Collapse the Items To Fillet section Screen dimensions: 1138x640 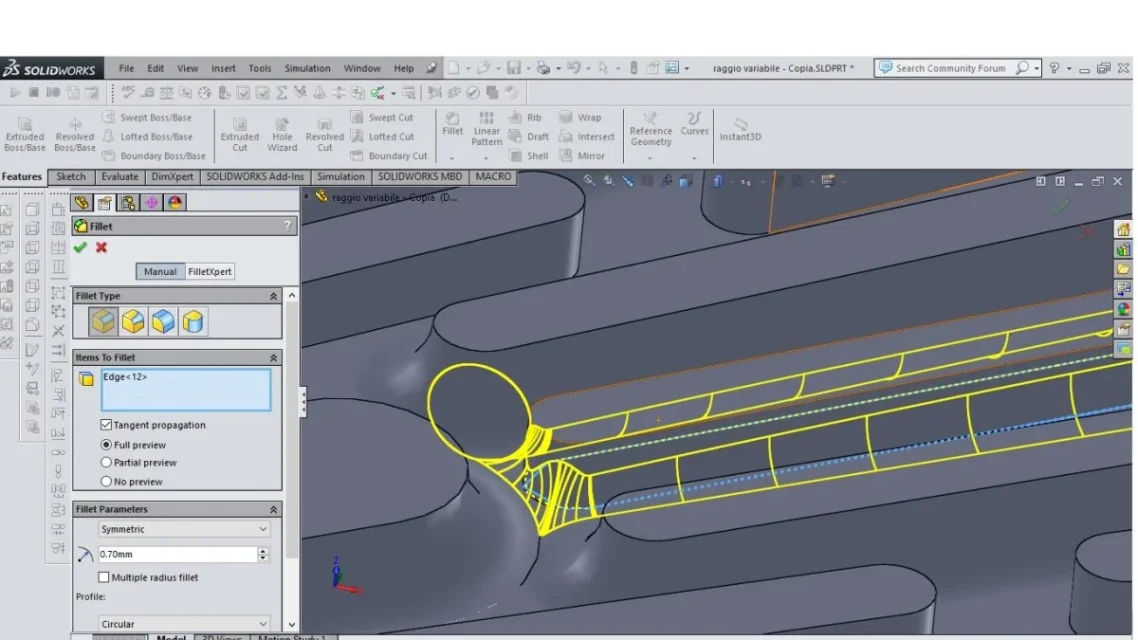[x=273, y=357]
